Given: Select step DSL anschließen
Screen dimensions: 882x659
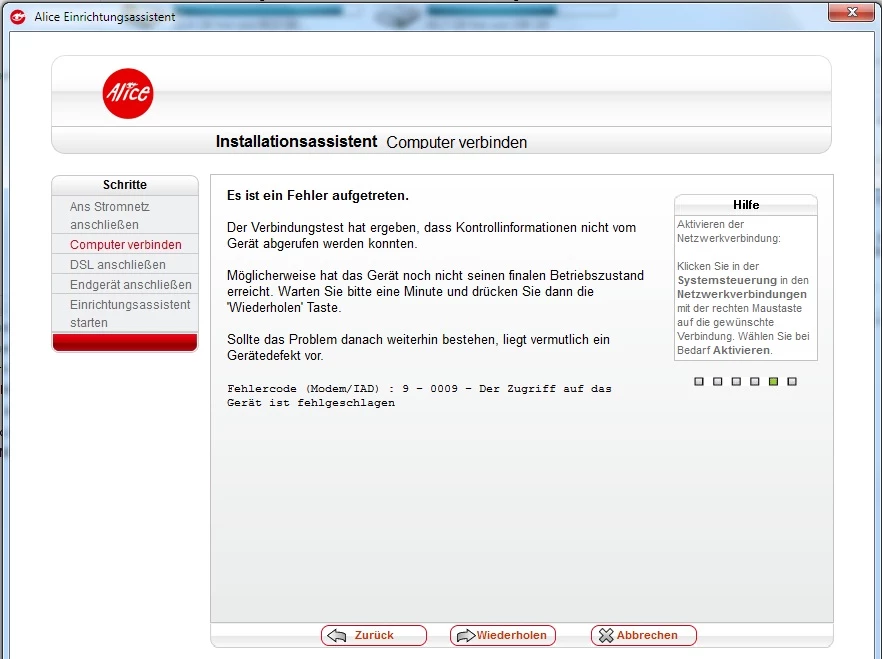Looking at the screenshot, I should point(125,264).
